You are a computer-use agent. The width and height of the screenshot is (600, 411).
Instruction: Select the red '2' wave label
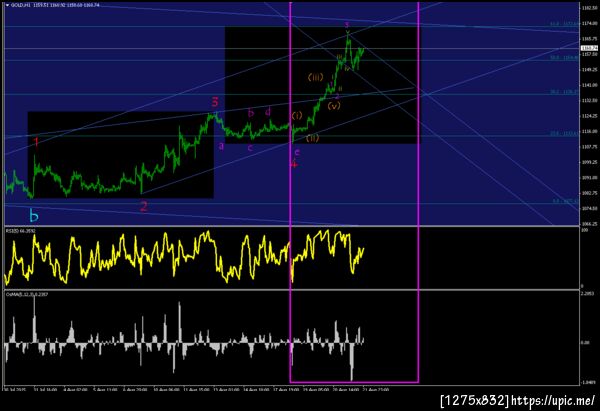pos(143,207)
